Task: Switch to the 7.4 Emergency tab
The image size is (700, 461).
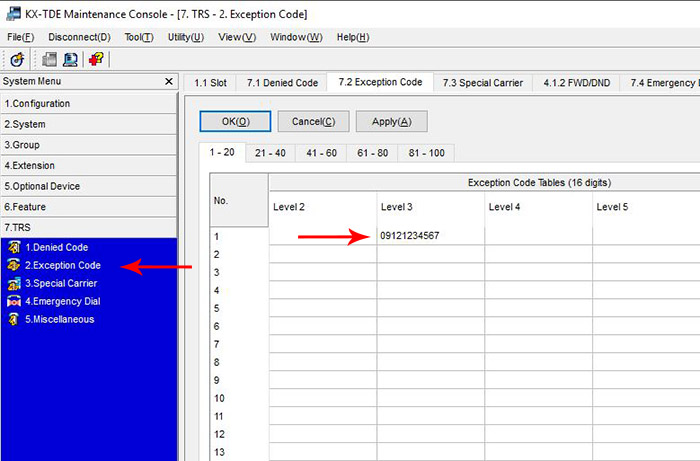Action: tap(662, 83)
